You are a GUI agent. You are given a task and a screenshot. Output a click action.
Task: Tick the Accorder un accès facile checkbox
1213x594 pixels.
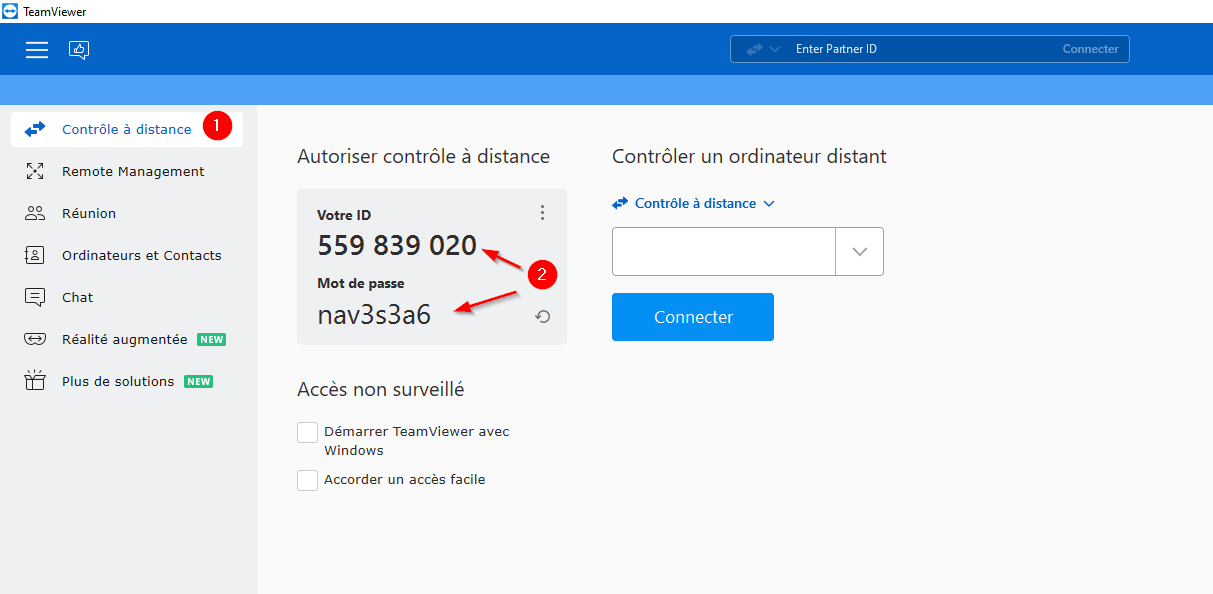tap(308, 480)
